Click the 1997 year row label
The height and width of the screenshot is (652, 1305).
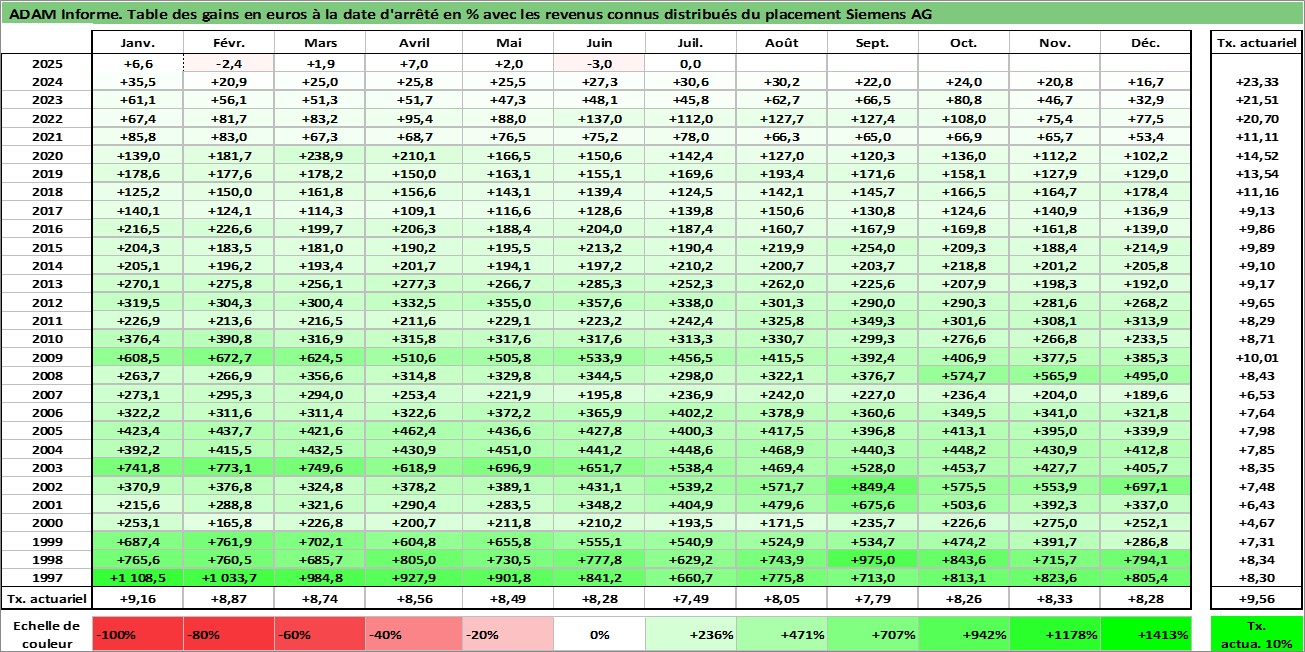coord(47,578)
